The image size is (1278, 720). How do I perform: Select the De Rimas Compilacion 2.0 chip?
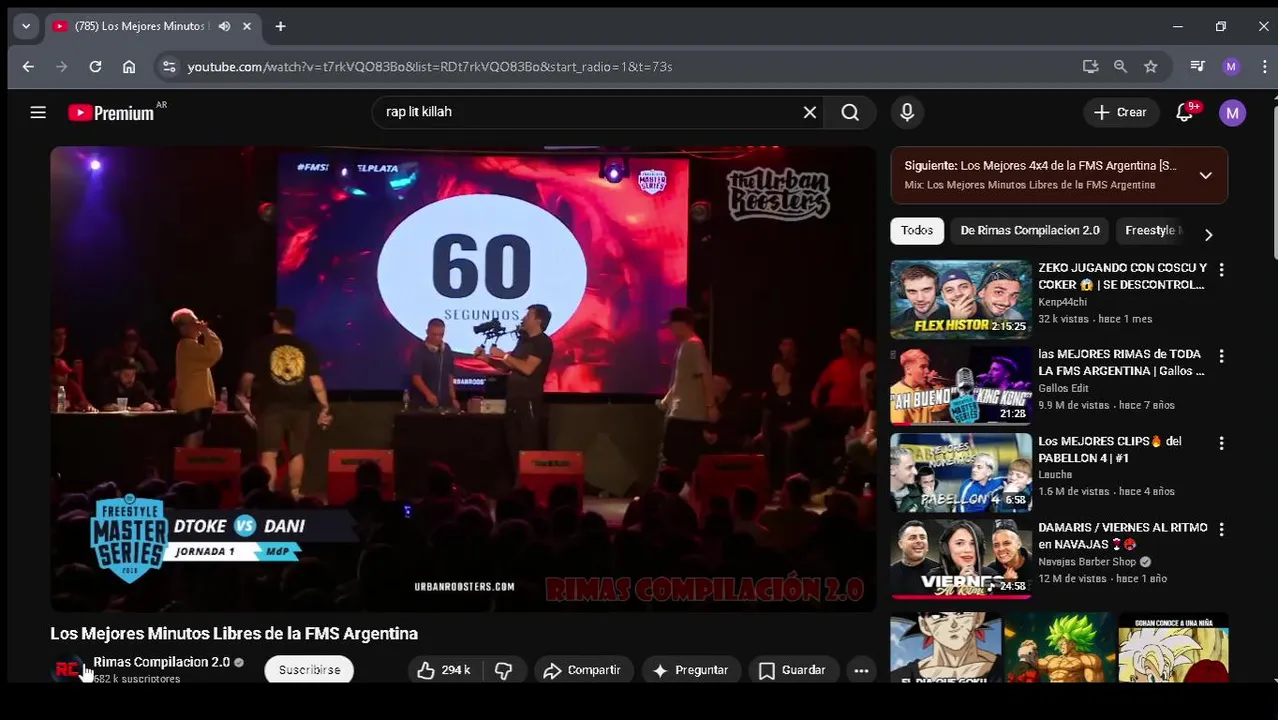point(1030,230)
